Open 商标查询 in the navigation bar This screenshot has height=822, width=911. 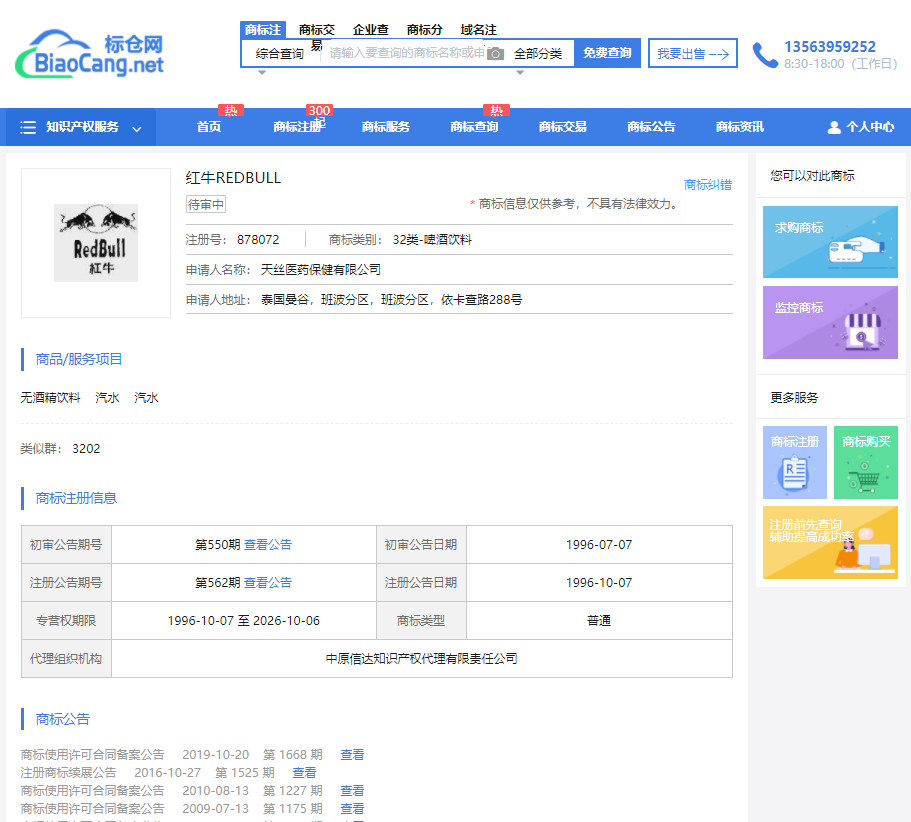pyautogui.click(x=474, y=127)
